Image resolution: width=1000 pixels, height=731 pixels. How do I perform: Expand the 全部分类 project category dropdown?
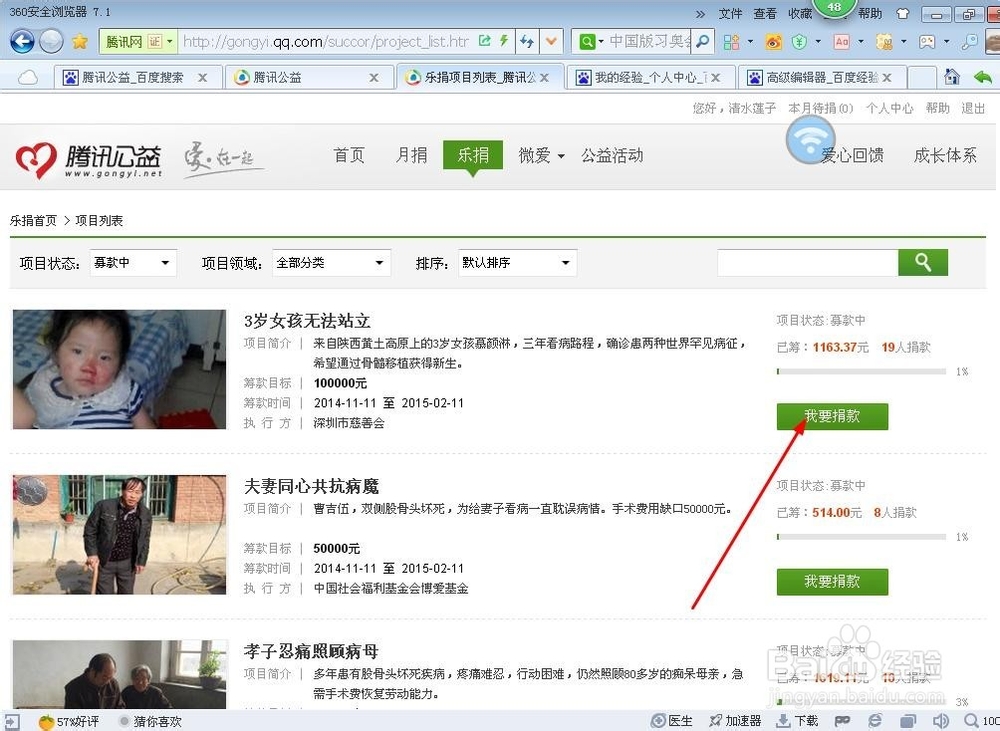(330, 262)
